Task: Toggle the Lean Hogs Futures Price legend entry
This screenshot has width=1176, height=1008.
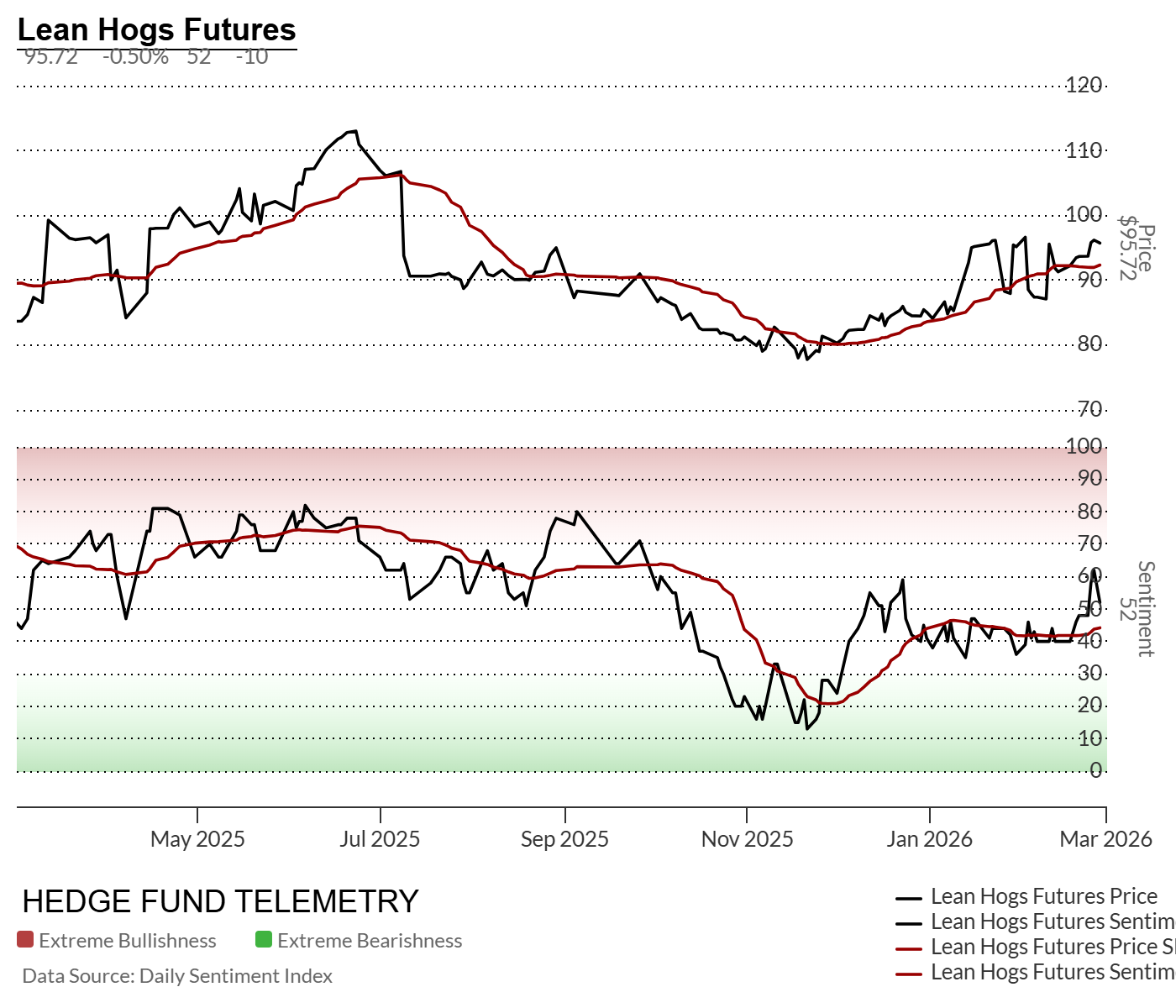Action: coord(1043,897)
